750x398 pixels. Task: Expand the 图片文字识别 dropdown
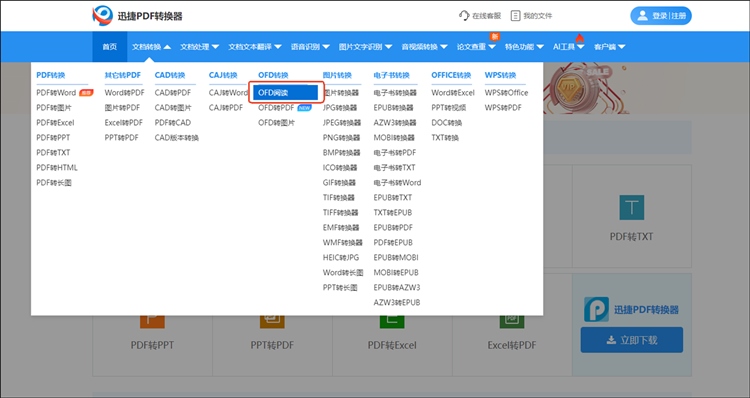(x=365, y=47)
